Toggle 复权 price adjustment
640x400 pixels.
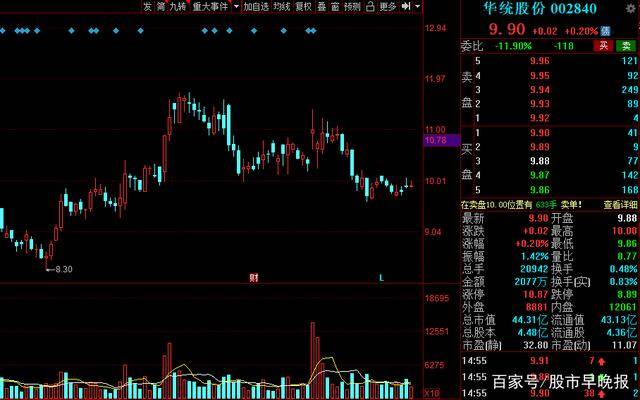click(303, 6)
